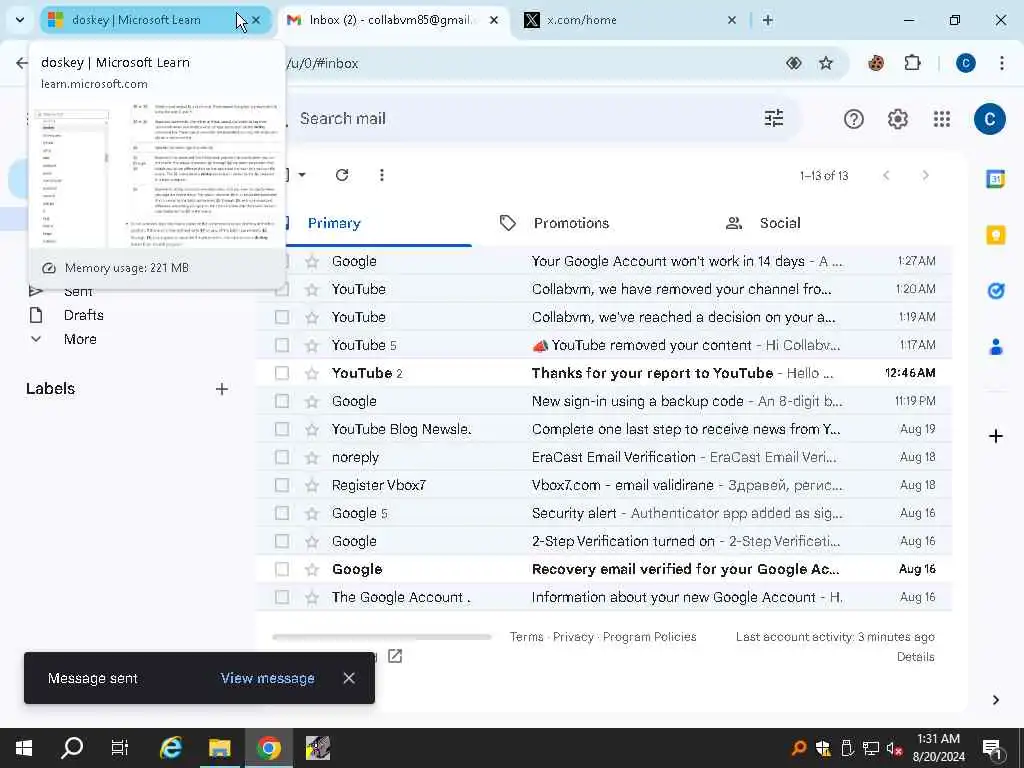Select Vbox7.com email checkbox

[281, 485]
